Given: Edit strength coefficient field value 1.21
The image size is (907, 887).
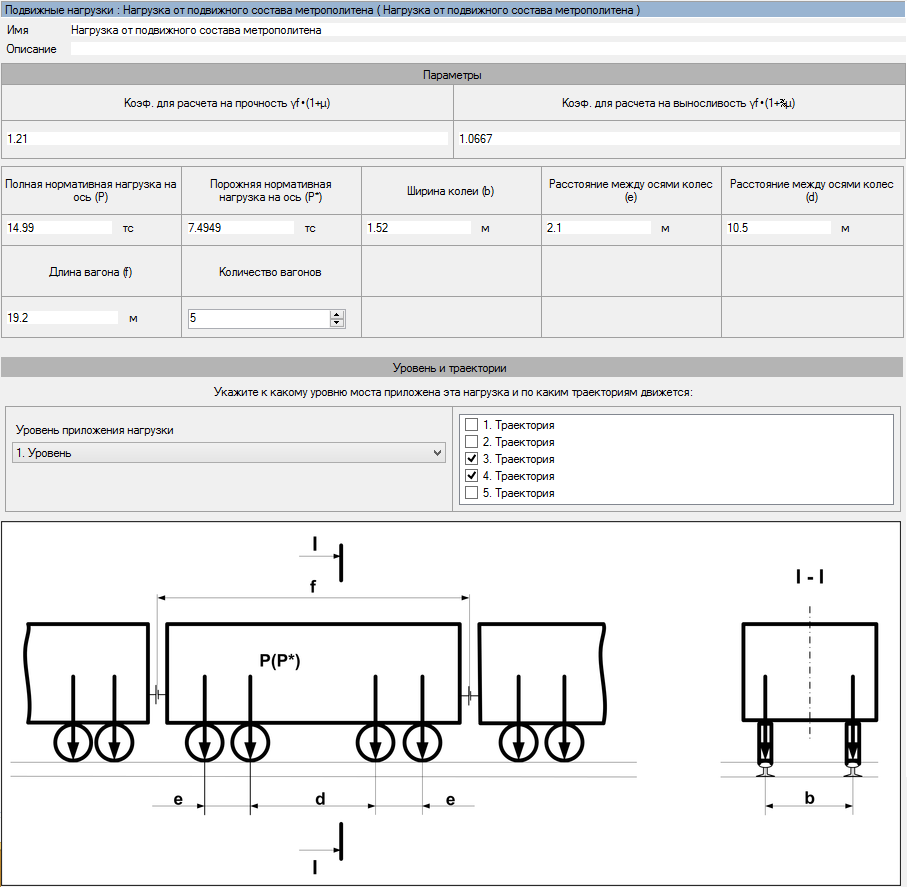Looking at the screenshot, I should pos(227,139).
